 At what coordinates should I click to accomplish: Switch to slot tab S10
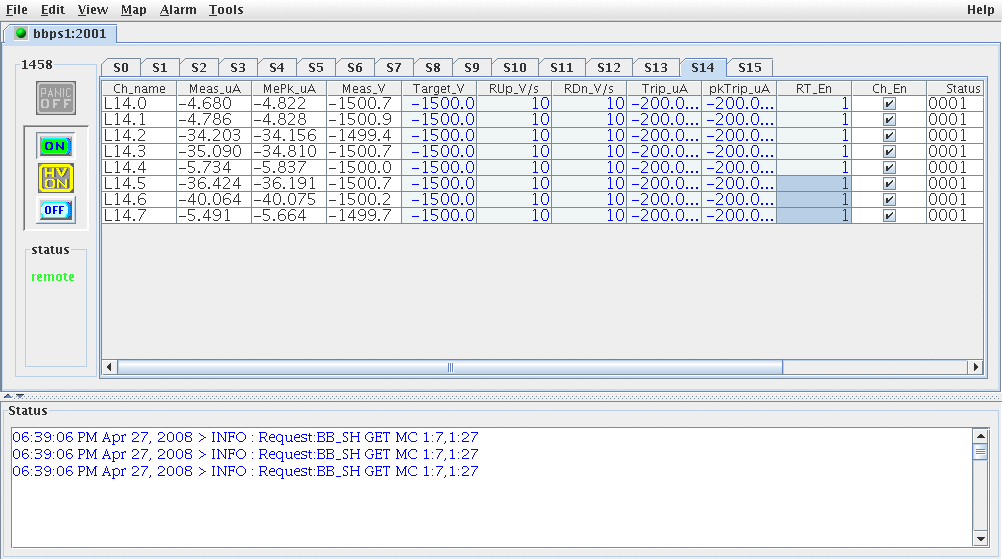point(514,67)
